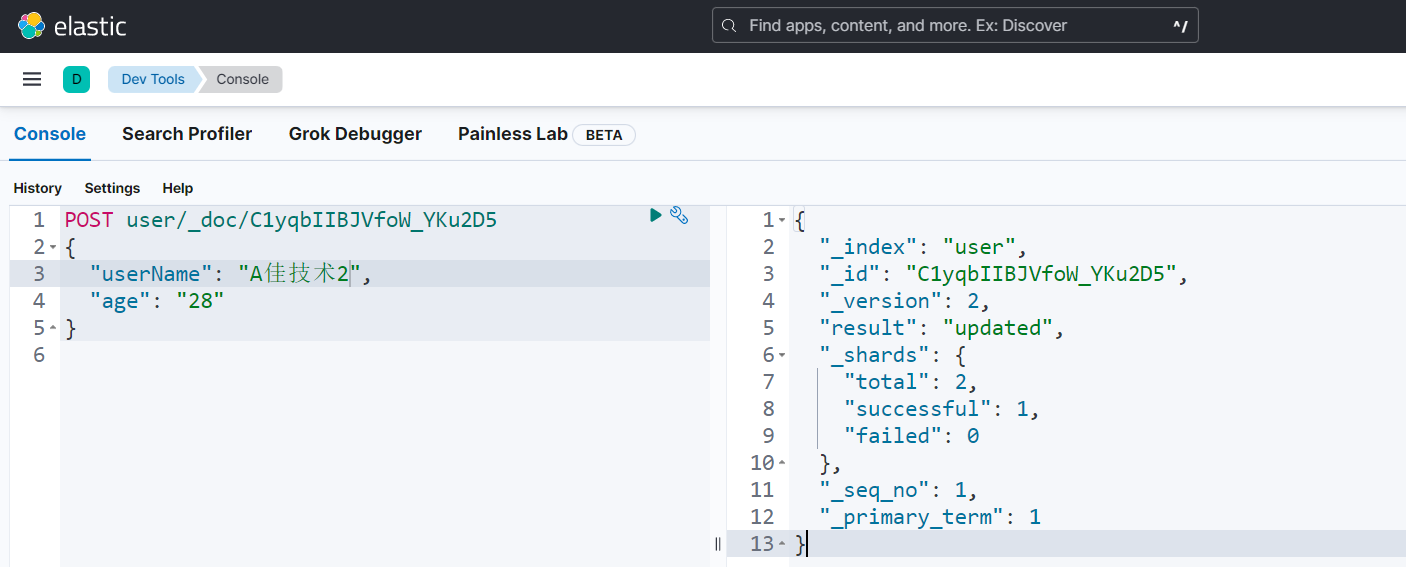This screenshot has height=567, width=1406.
Task: Open the Grok Debugger tab
Action: (x=355, y=134)
